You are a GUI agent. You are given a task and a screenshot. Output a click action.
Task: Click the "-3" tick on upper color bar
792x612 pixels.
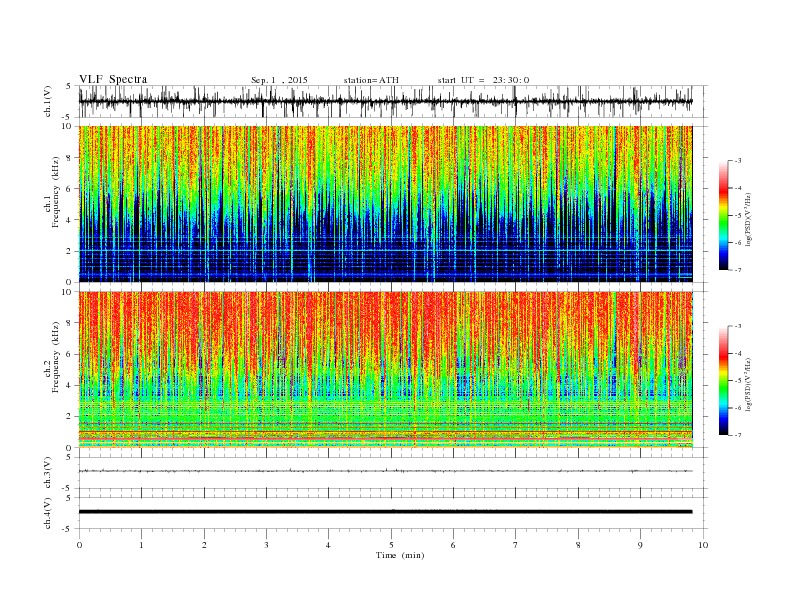pos(738,161)
